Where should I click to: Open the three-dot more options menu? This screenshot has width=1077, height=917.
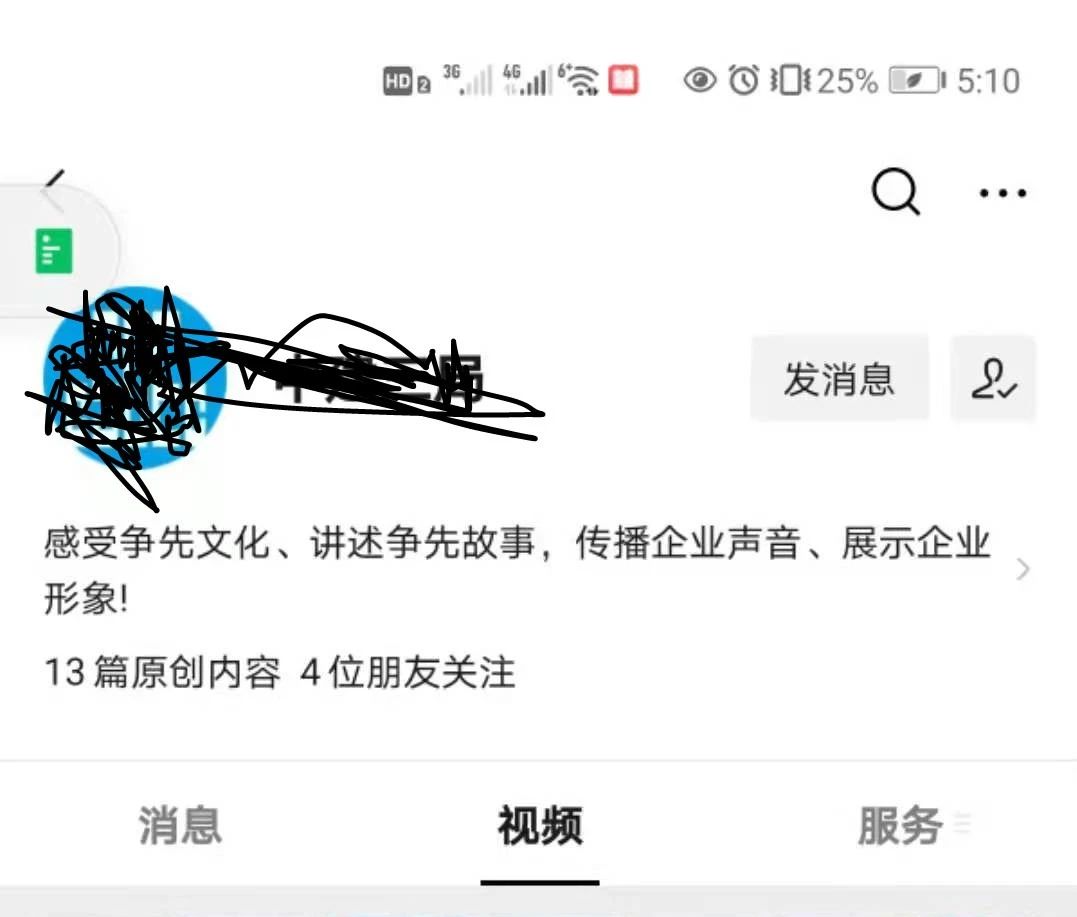(1003, 193)
